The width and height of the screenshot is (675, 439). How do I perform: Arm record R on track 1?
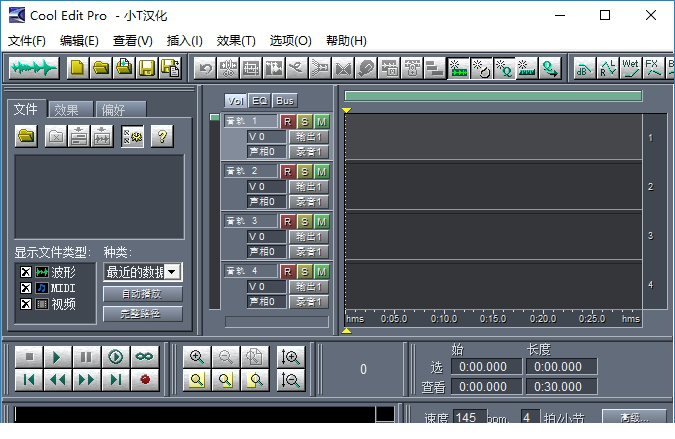(x=288, y=122)
